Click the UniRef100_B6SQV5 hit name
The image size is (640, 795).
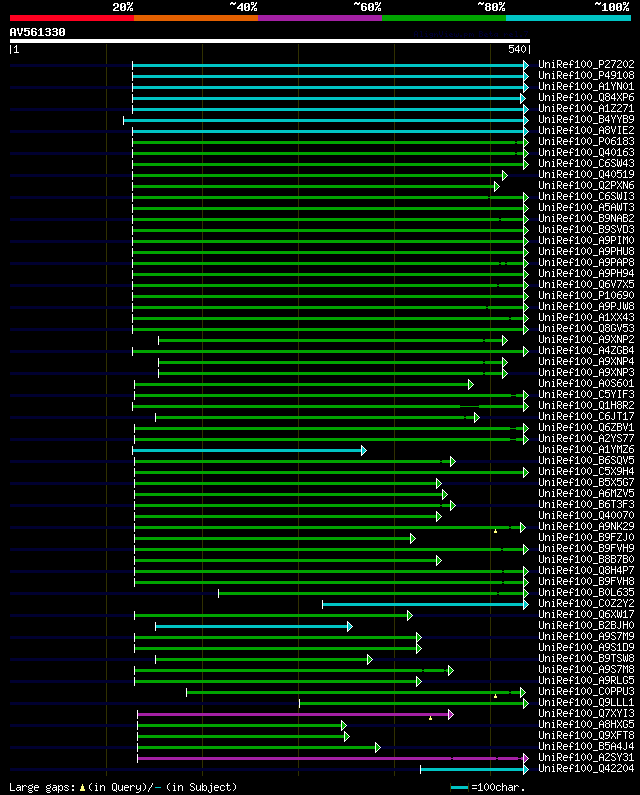pos(586,461)
